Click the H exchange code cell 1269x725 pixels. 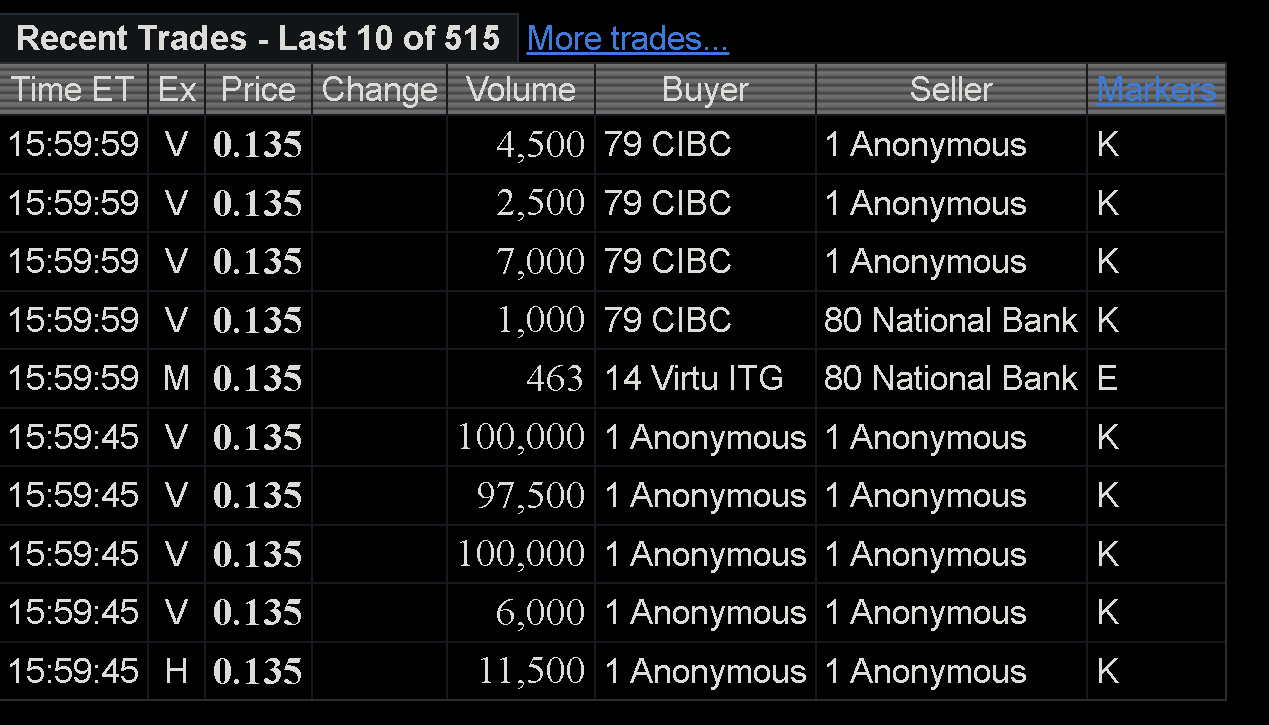tap(177, 671)
